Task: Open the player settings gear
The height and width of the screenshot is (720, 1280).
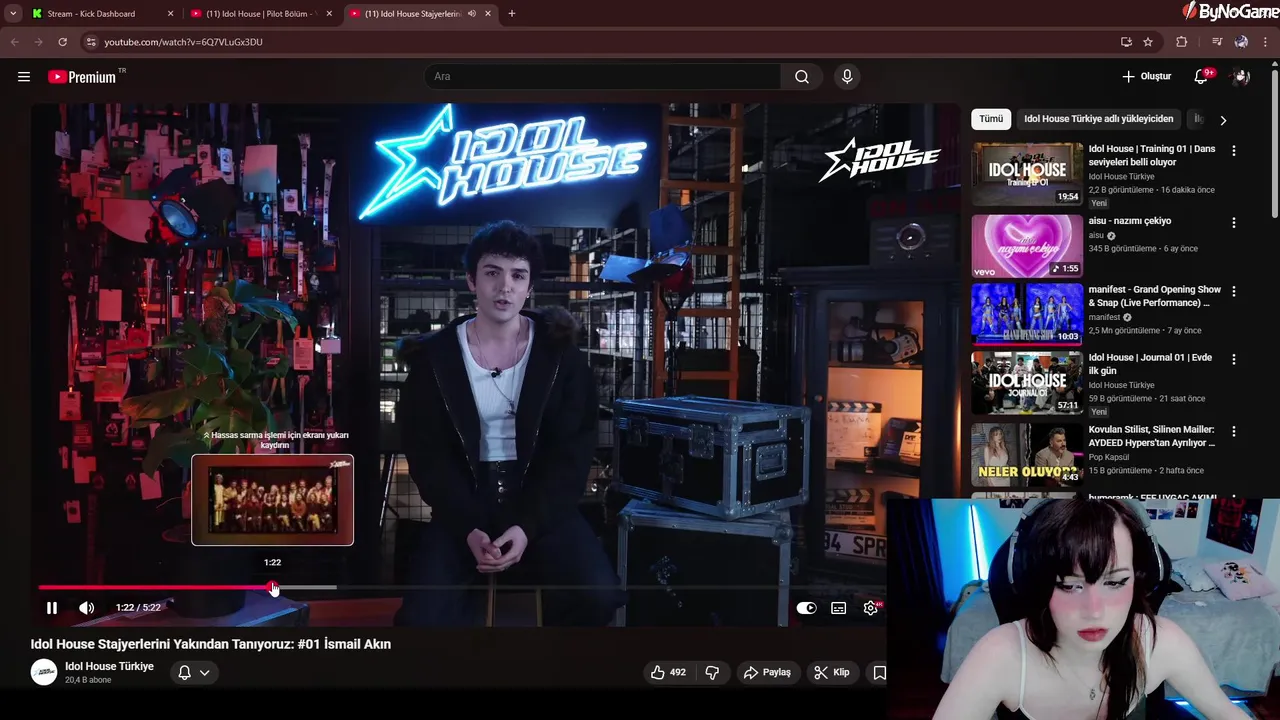Action: (871, 607)
